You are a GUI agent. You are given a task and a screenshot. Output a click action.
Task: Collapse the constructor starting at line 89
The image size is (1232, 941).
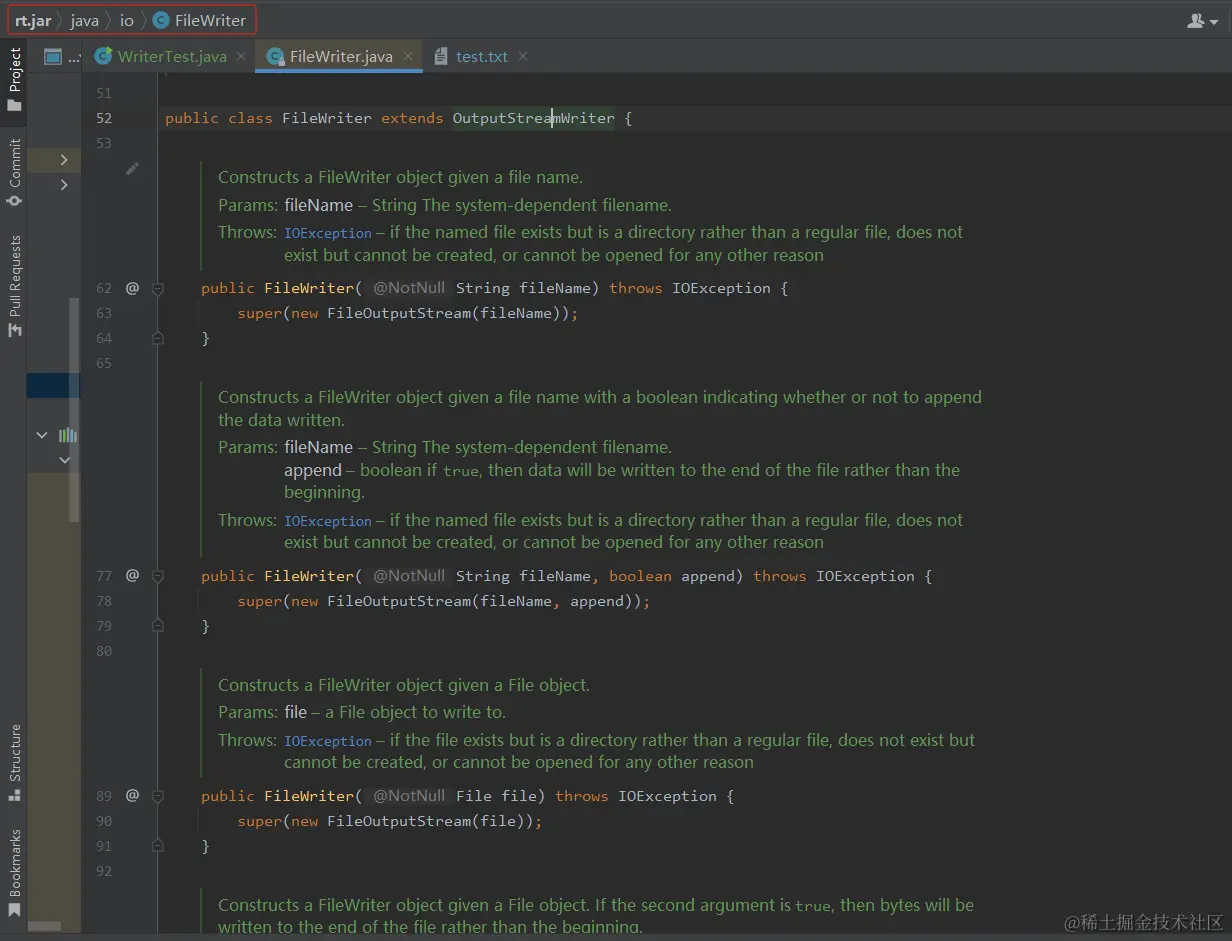click(157, 796)
